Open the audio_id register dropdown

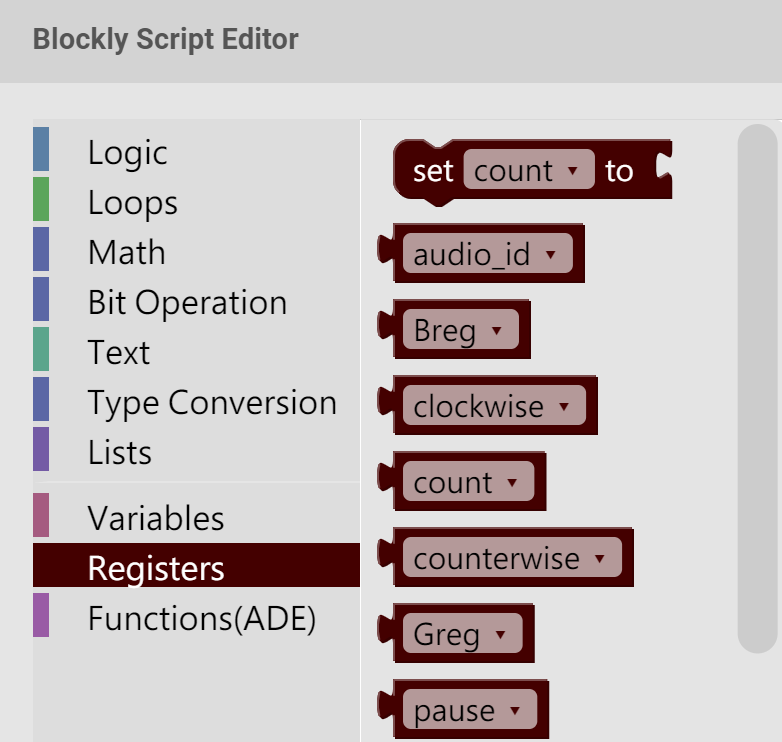(x=488, y=253)
